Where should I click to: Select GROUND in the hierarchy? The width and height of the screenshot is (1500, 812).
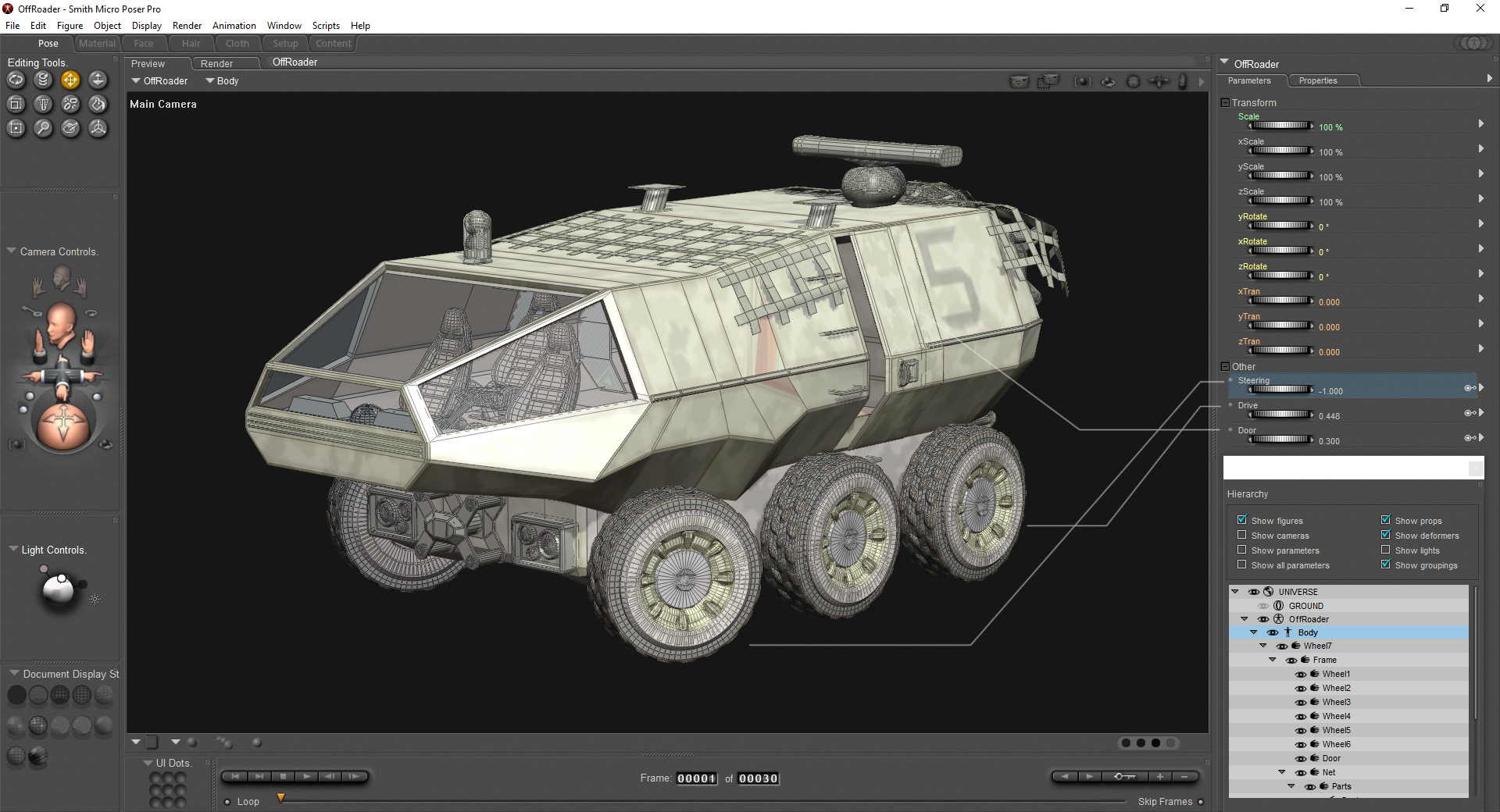click(x=1305, y=606)
